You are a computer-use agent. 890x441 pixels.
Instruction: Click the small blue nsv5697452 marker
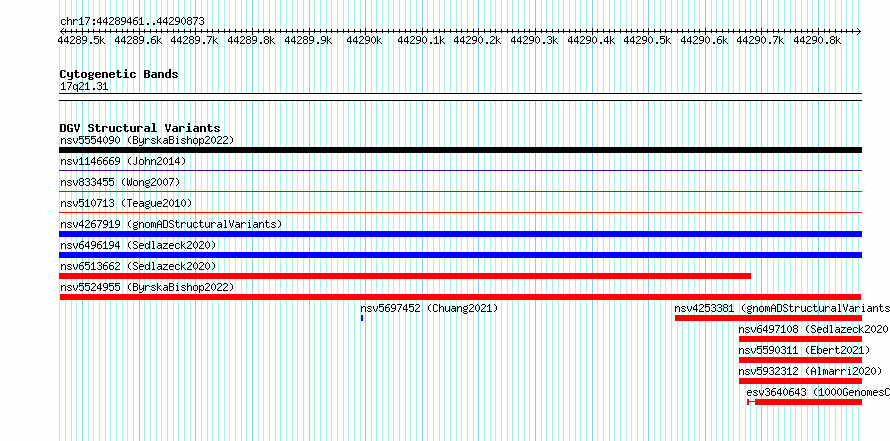[362, 318]
